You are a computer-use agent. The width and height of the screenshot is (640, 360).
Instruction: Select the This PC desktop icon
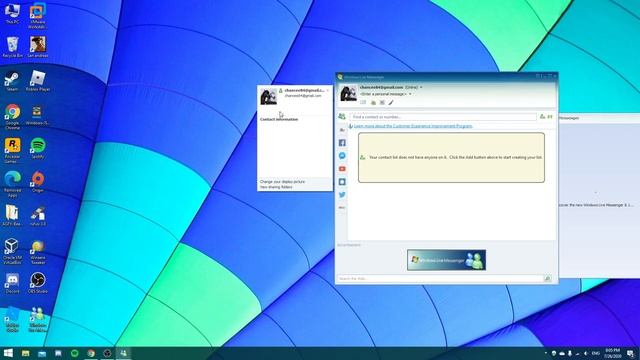[12, 13]
